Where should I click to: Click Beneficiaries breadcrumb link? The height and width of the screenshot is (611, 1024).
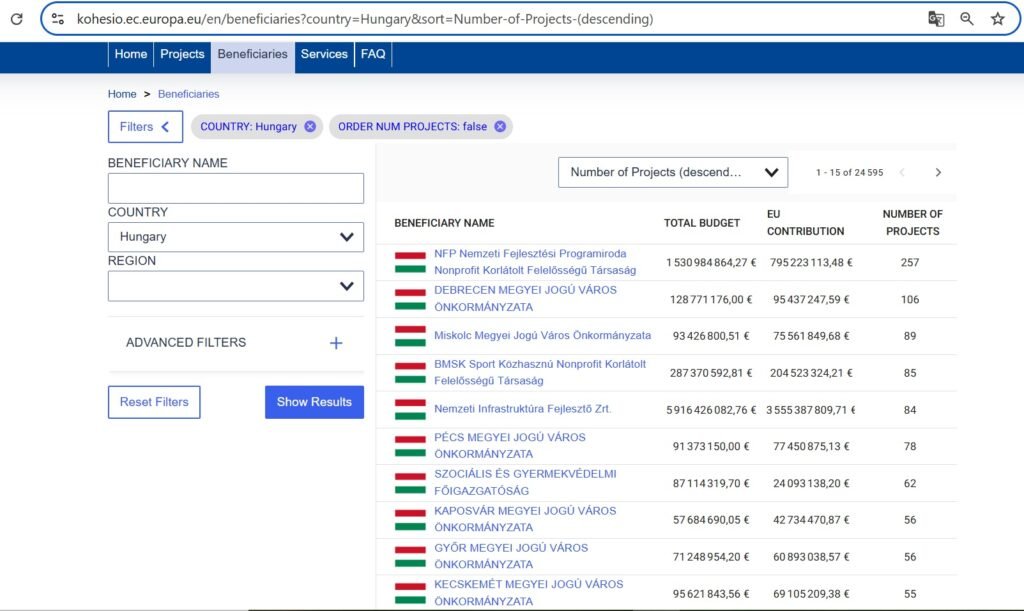(x=189, y=94)
